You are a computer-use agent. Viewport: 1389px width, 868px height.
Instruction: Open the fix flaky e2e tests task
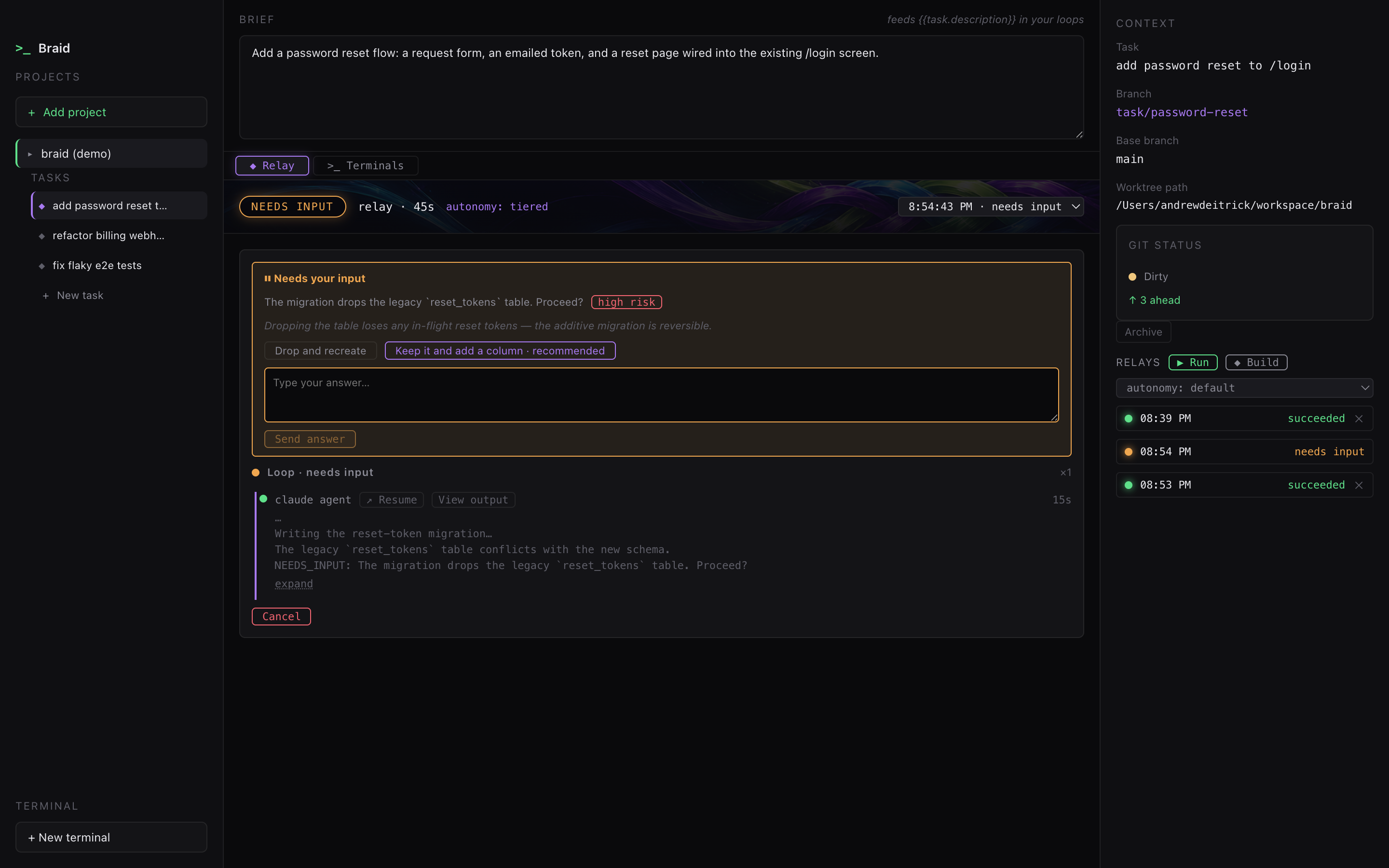(x=120, y=265)
